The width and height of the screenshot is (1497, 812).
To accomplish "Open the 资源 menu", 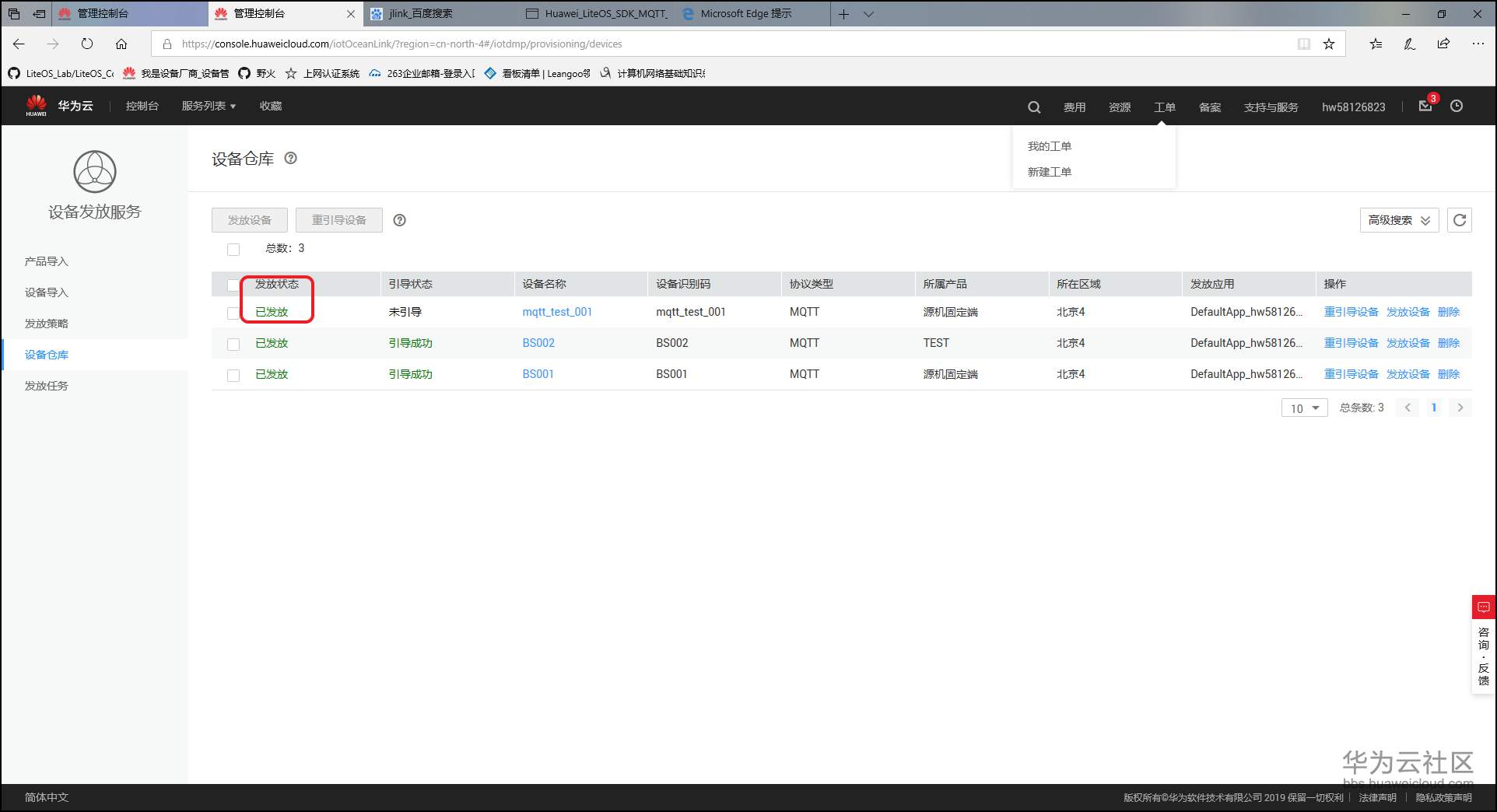I will [1120, 107].
